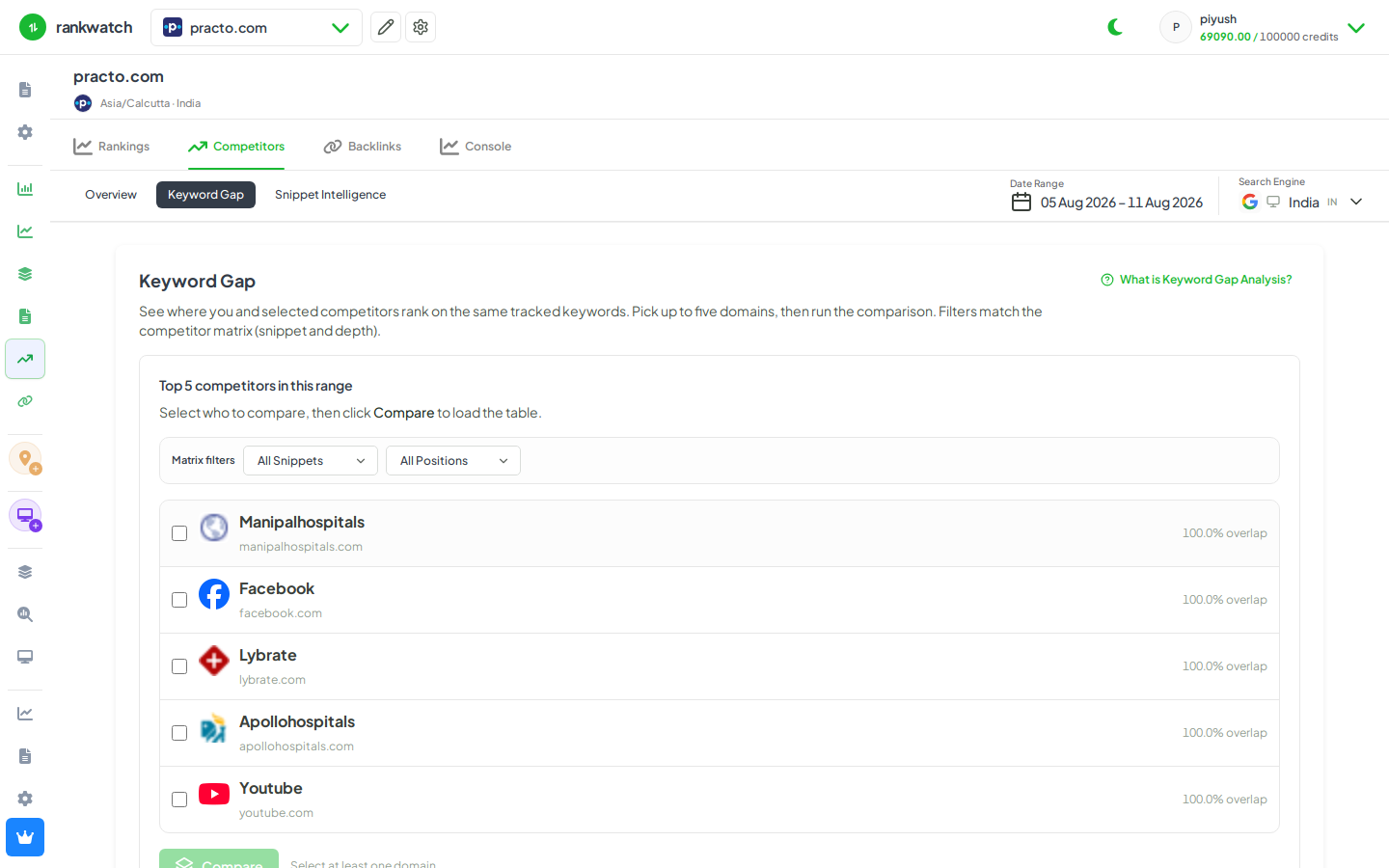Click Facebook's 100.0% overlap value

[1225, 600]
